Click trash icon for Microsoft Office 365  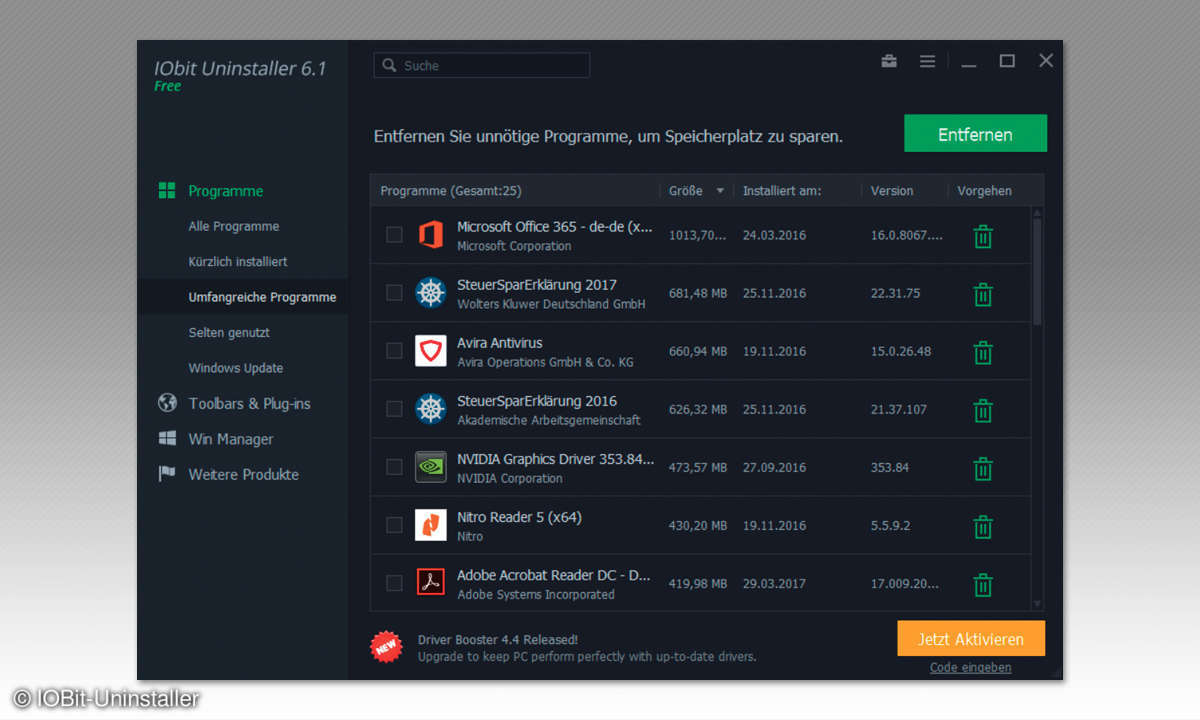click(x=983, y=236)
